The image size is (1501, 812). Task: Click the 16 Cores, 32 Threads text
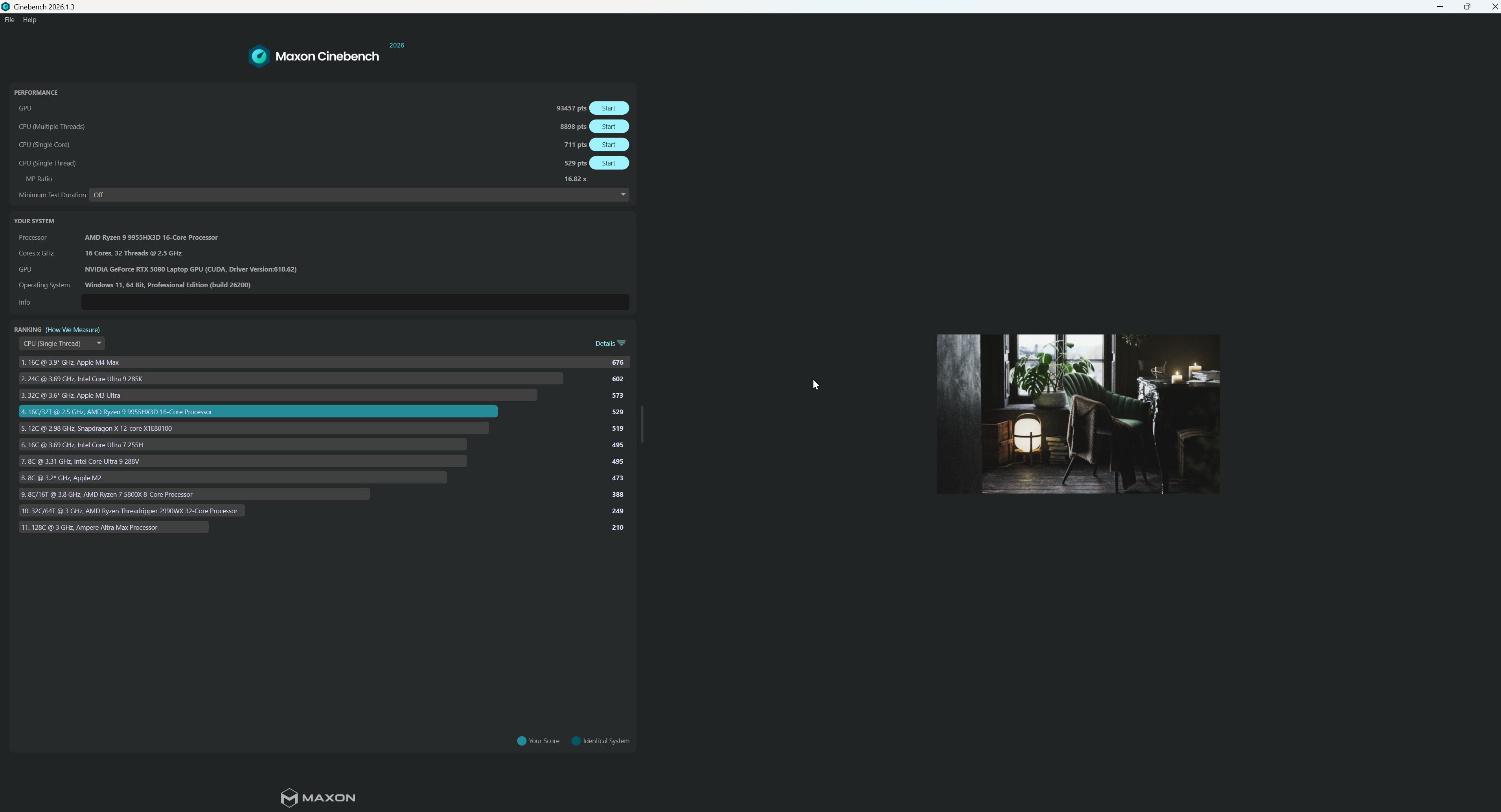[133, 254]
